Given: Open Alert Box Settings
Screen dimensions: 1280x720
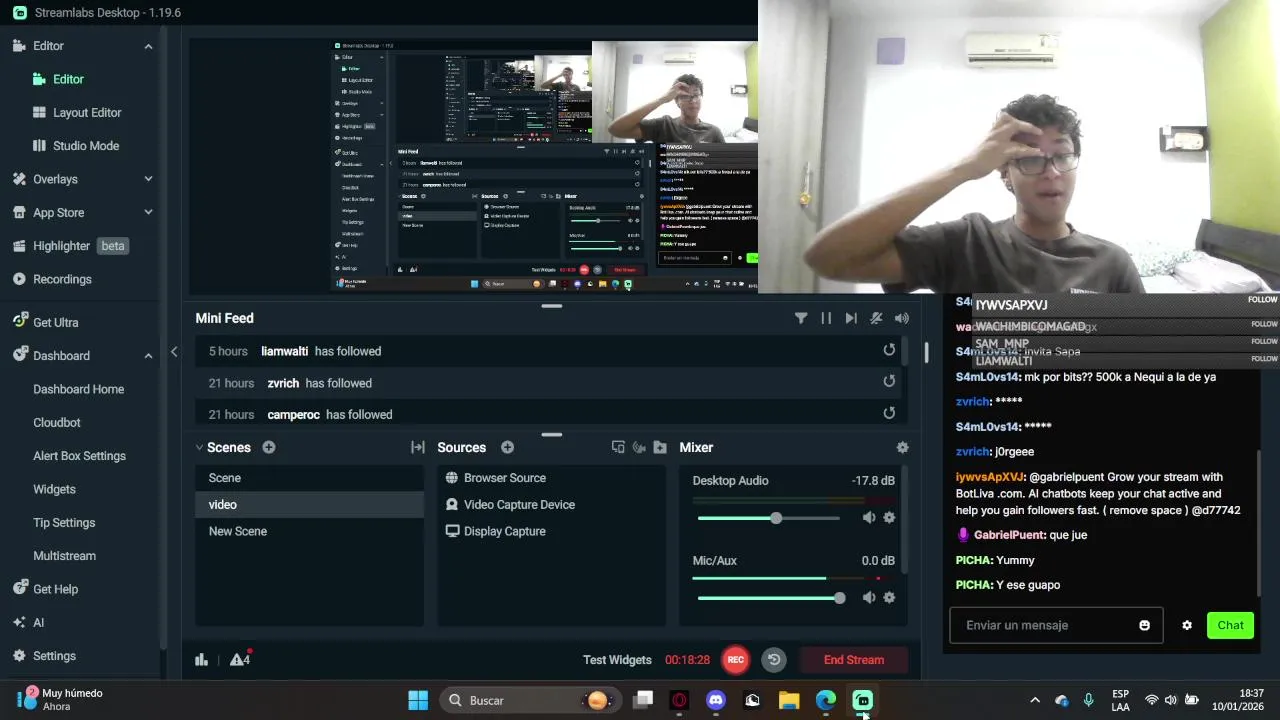Looking at the screenshot, I should 80,456.
